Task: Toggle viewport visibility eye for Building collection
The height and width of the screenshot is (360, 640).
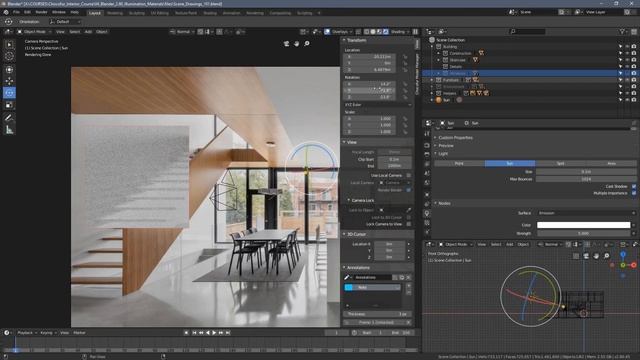Action: tap(627, 47)
